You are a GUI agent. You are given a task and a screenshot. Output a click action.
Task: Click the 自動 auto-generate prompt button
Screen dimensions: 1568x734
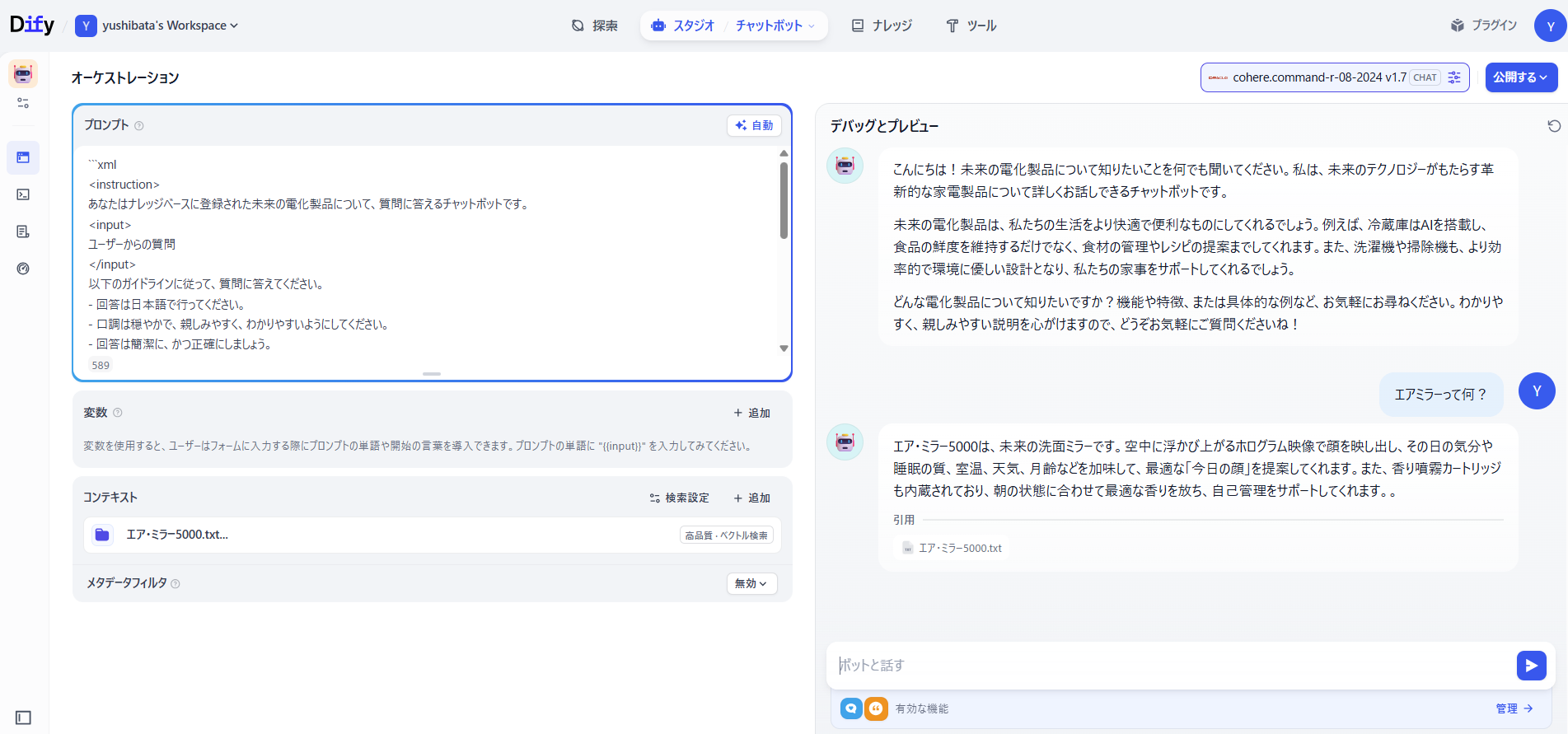[754, 125]
